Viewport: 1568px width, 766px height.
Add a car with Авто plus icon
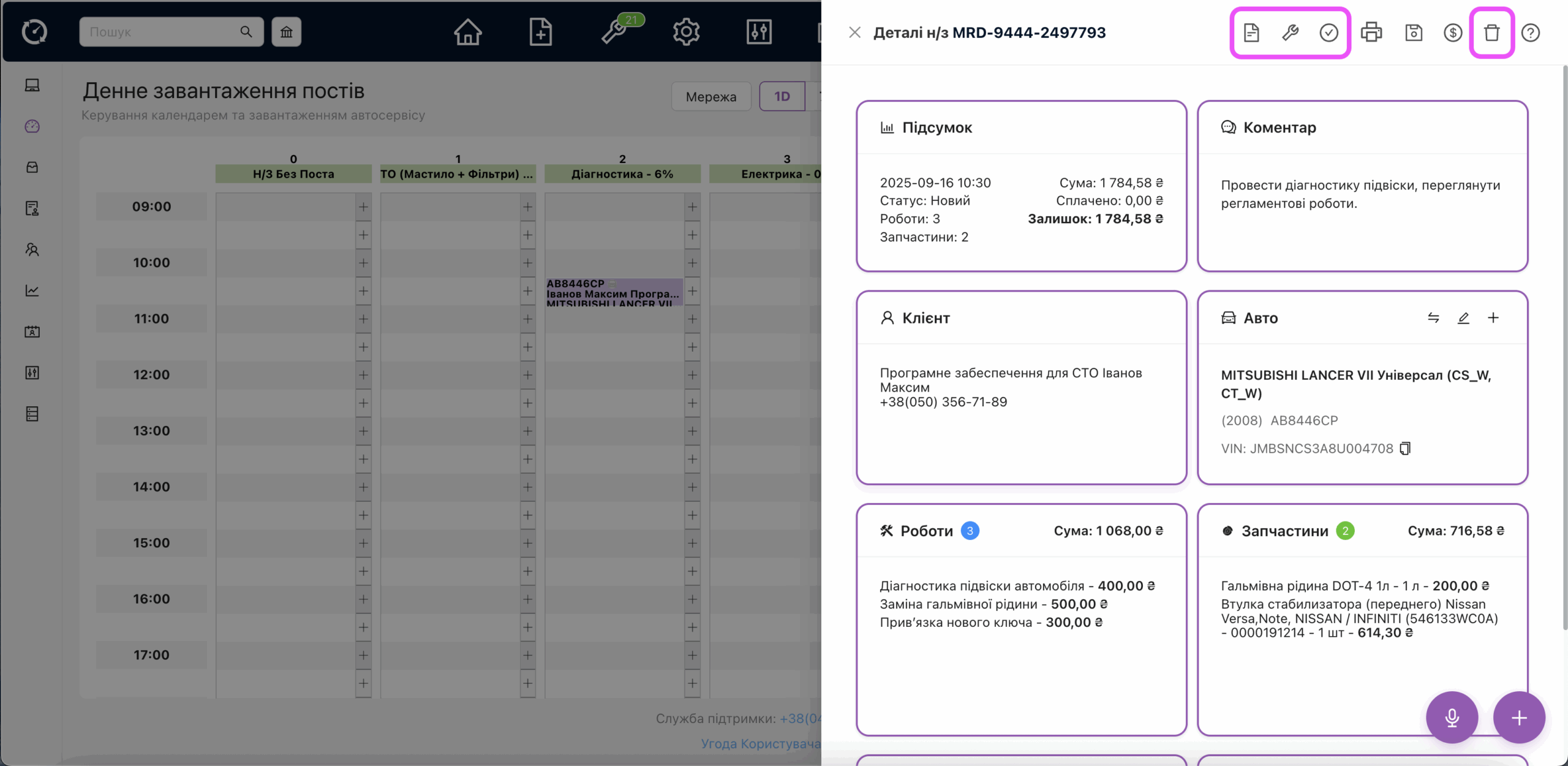point(1493,317)
